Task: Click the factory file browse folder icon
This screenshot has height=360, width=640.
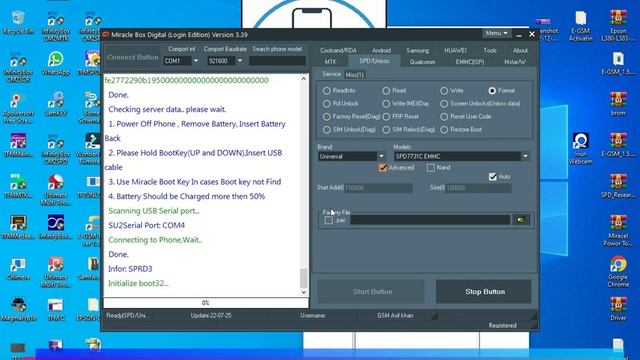Action: tap(521, 220)
